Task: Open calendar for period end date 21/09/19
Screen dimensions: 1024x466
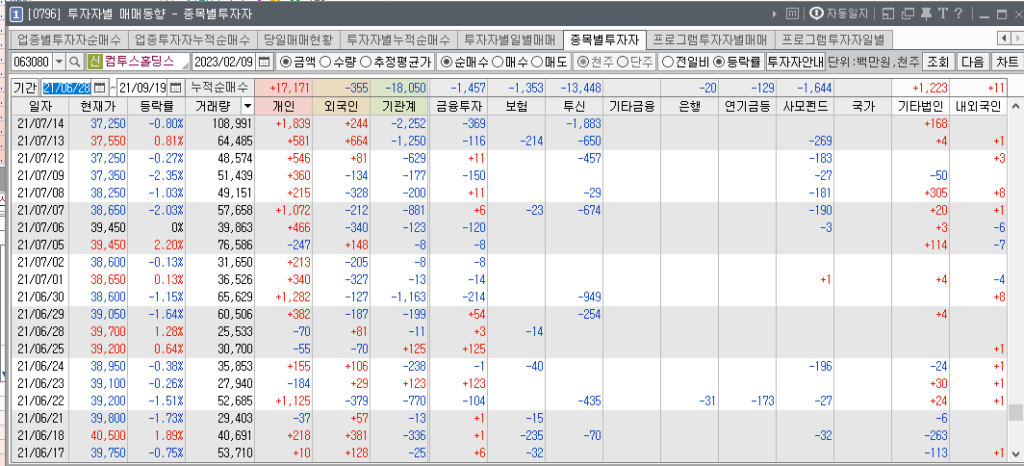Action: [x=176, y=87]
